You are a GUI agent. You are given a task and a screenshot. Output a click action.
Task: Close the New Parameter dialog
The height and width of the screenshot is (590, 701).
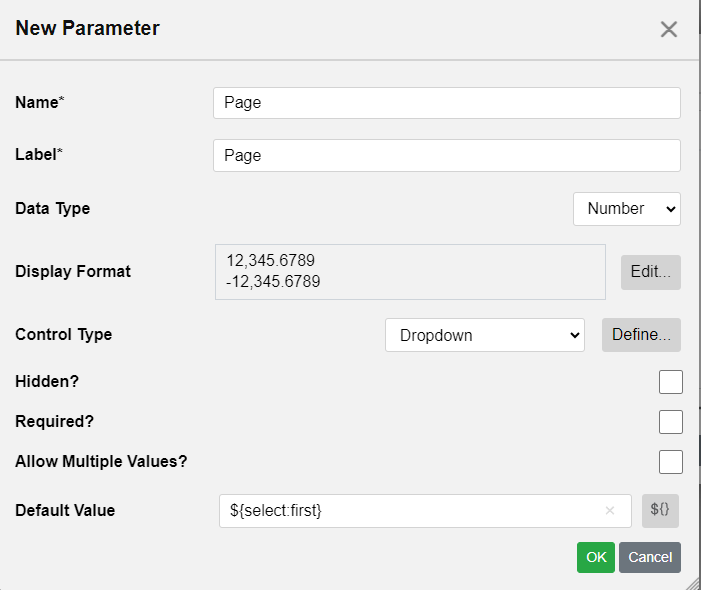point(668,30)
